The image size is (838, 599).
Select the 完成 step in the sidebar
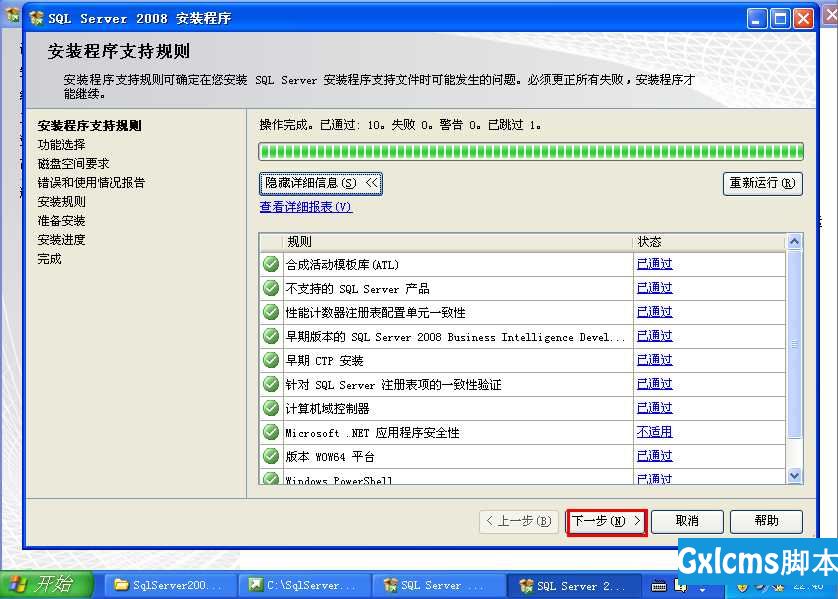50,259
